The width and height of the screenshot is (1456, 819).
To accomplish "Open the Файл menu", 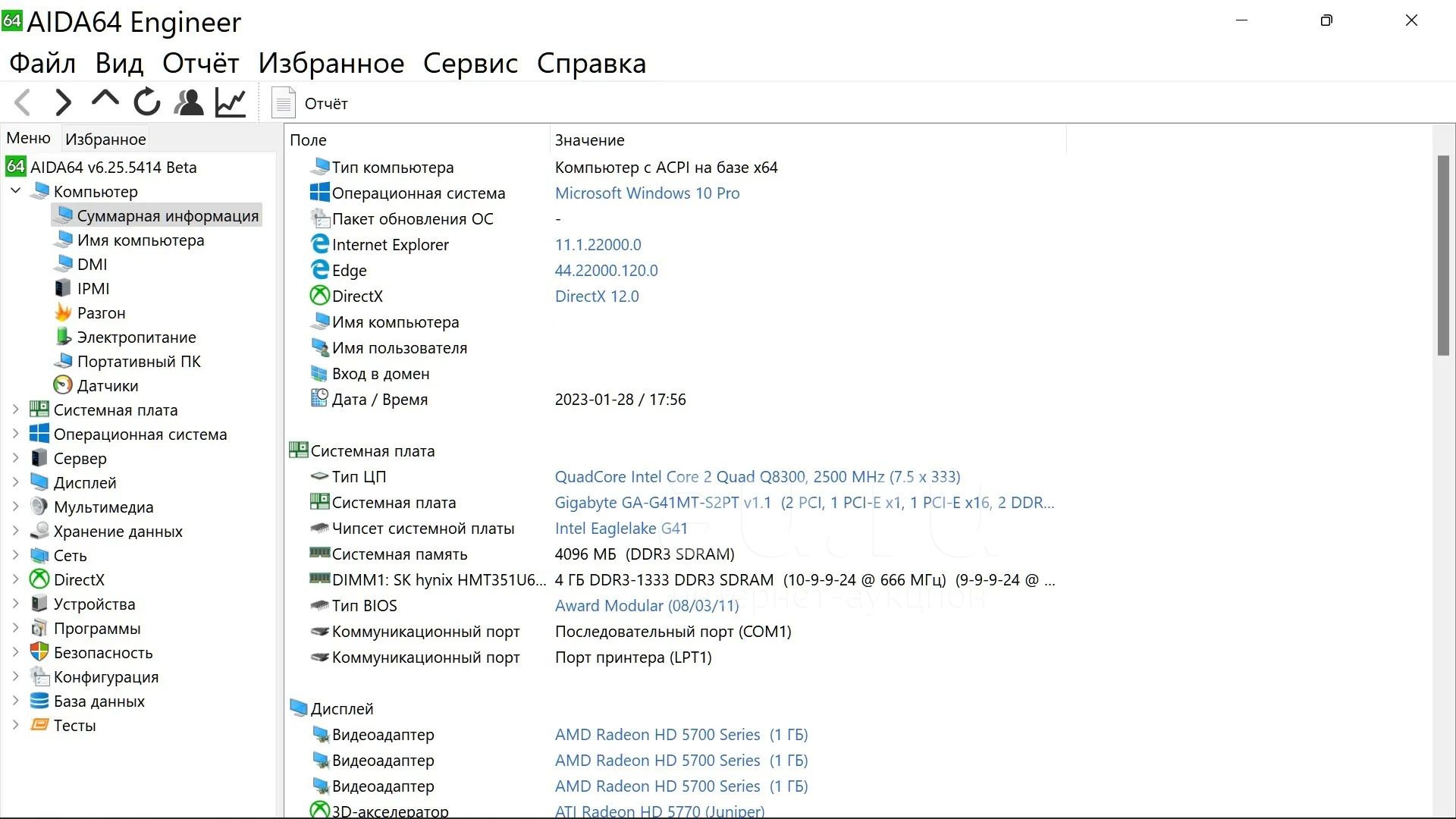I will [x=42, y=63].
